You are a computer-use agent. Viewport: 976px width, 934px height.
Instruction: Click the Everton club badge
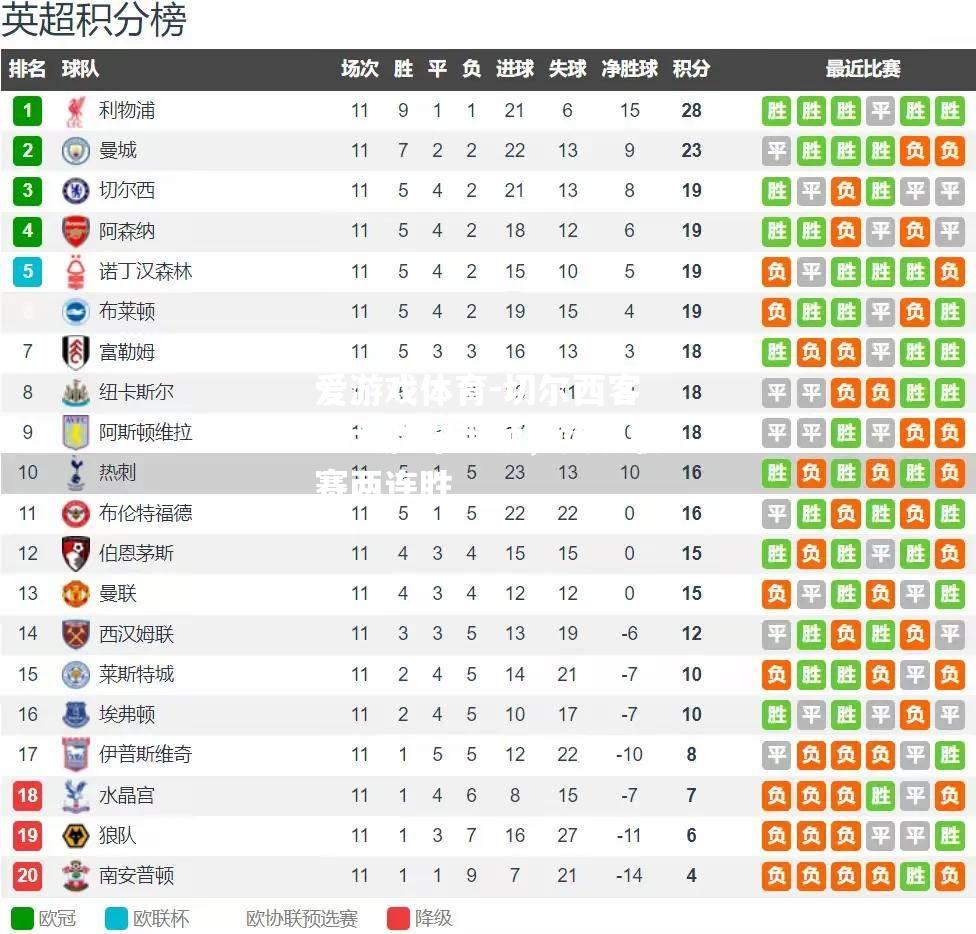75,714
